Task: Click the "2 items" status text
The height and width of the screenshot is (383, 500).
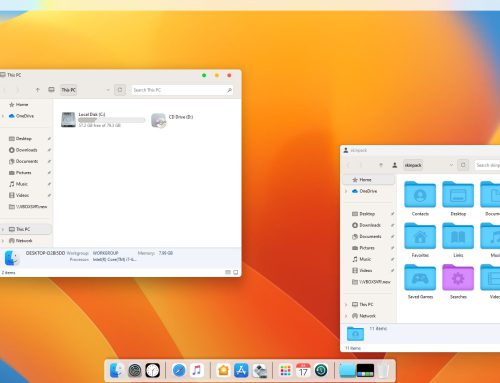Action: [8, 273]
